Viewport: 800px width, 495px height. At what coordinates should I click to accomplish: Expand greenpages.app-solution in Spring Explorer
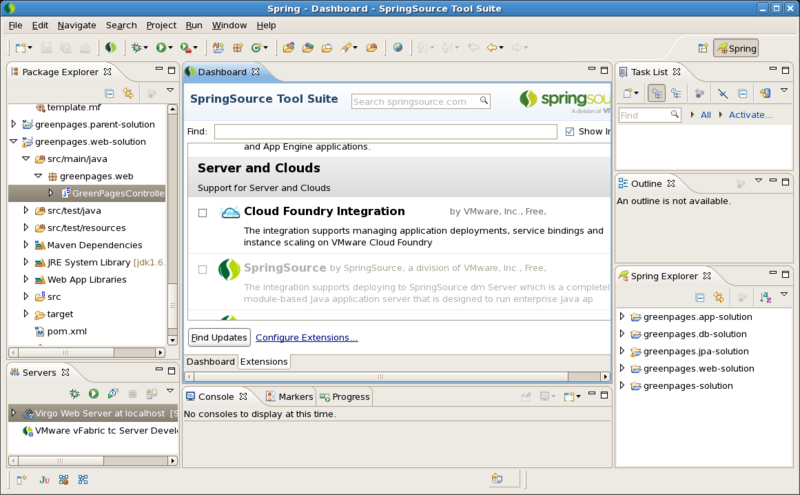[x=622, y=316]
